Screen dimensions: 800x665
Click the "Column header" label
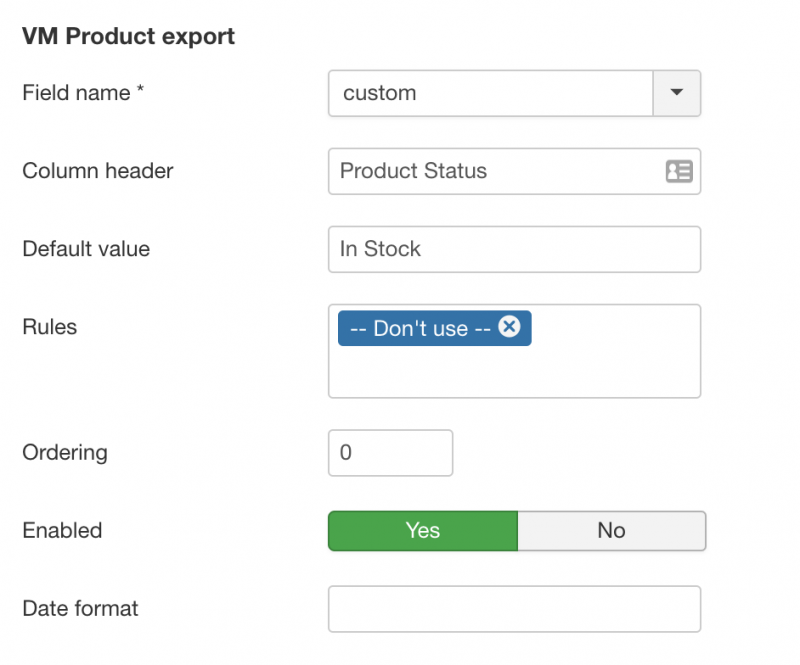pyautogui.click(x=98, y=171)
